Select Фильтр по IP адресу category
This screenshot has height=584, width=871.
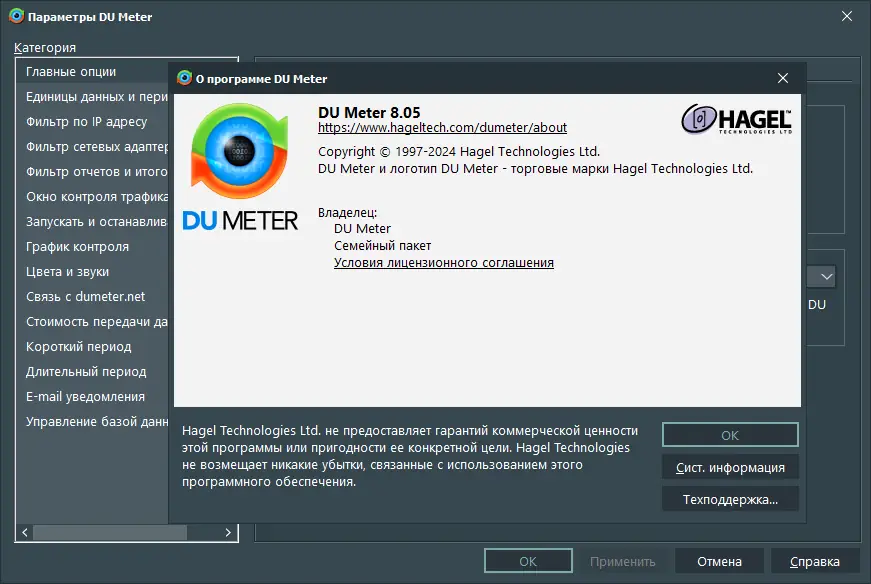click(92, 122)
